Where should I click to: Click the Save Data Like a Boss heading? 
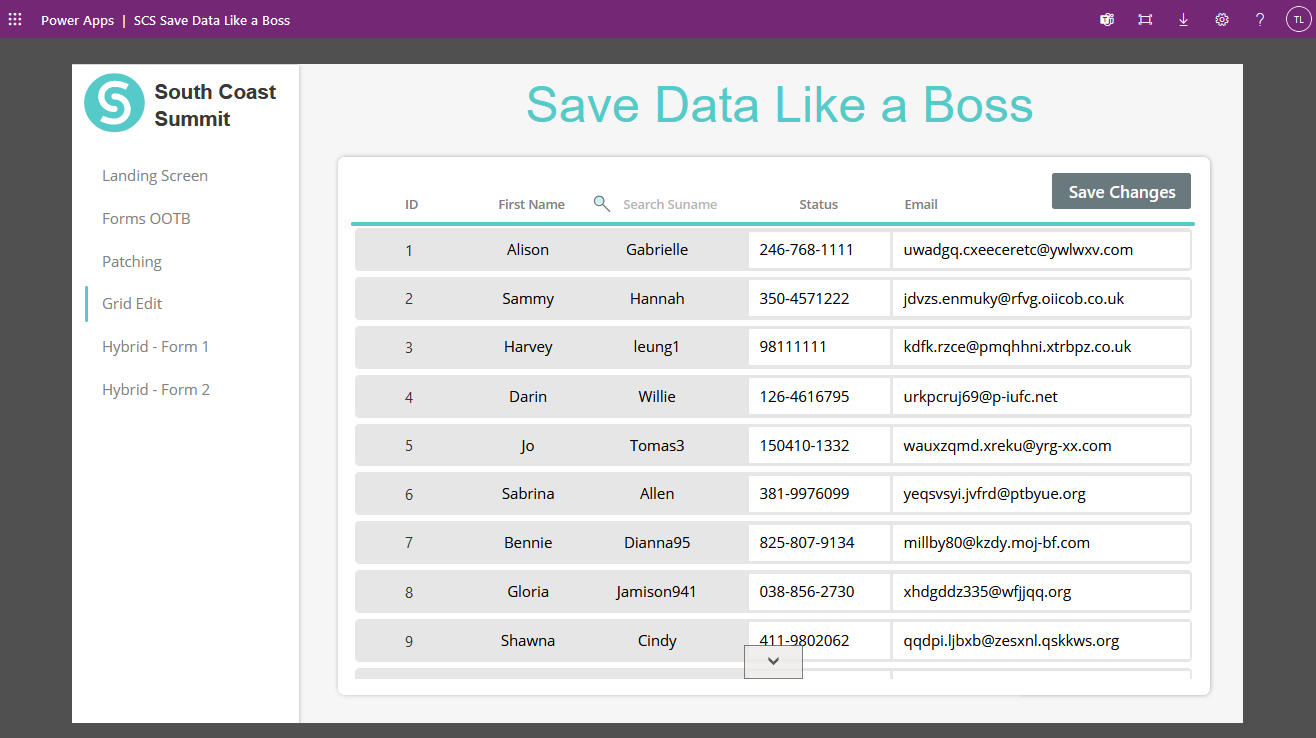pos(779,104)
